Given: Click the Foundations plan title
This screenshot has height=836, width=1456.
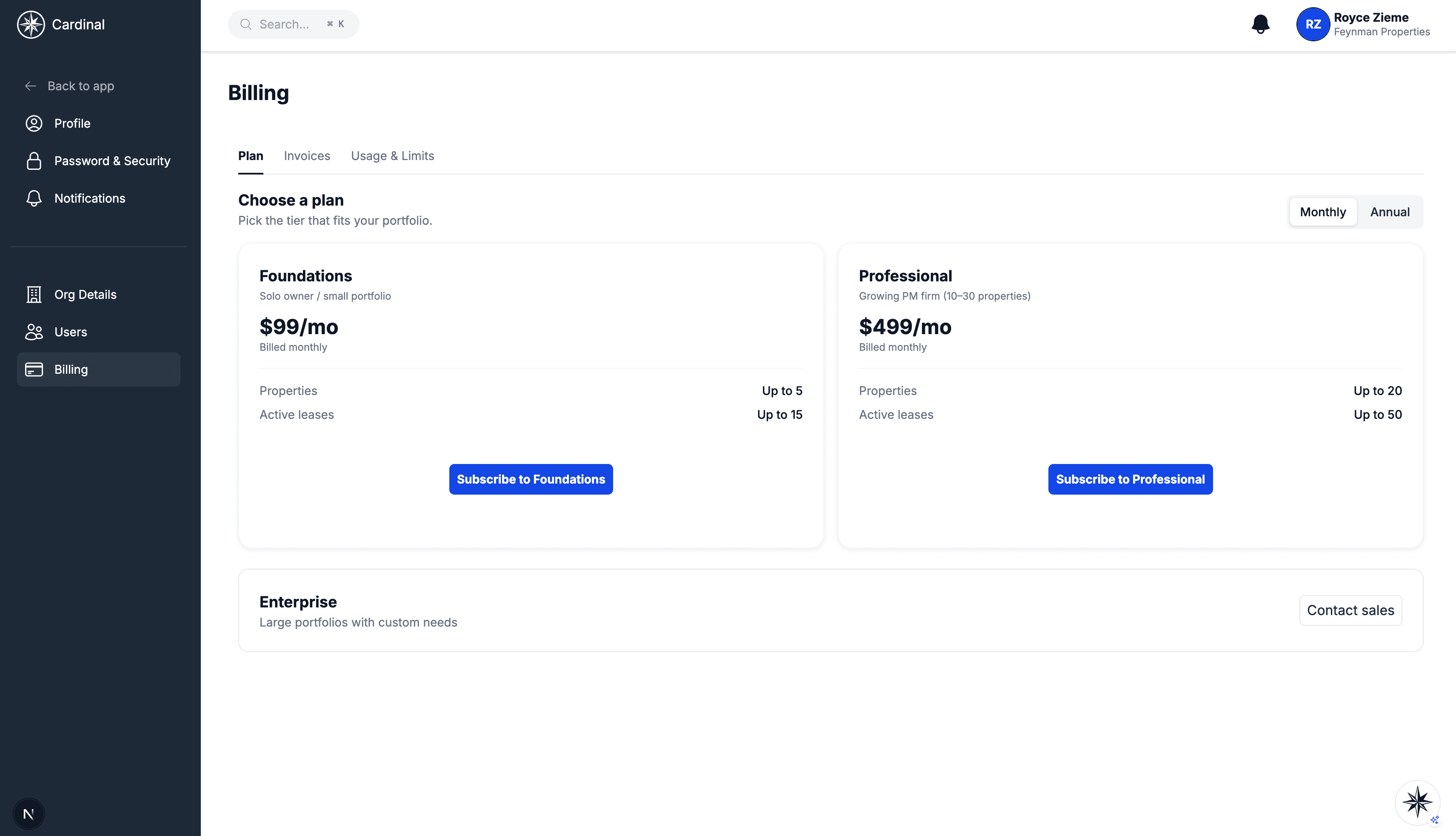Looking at the screenshot, I should 306,276.
